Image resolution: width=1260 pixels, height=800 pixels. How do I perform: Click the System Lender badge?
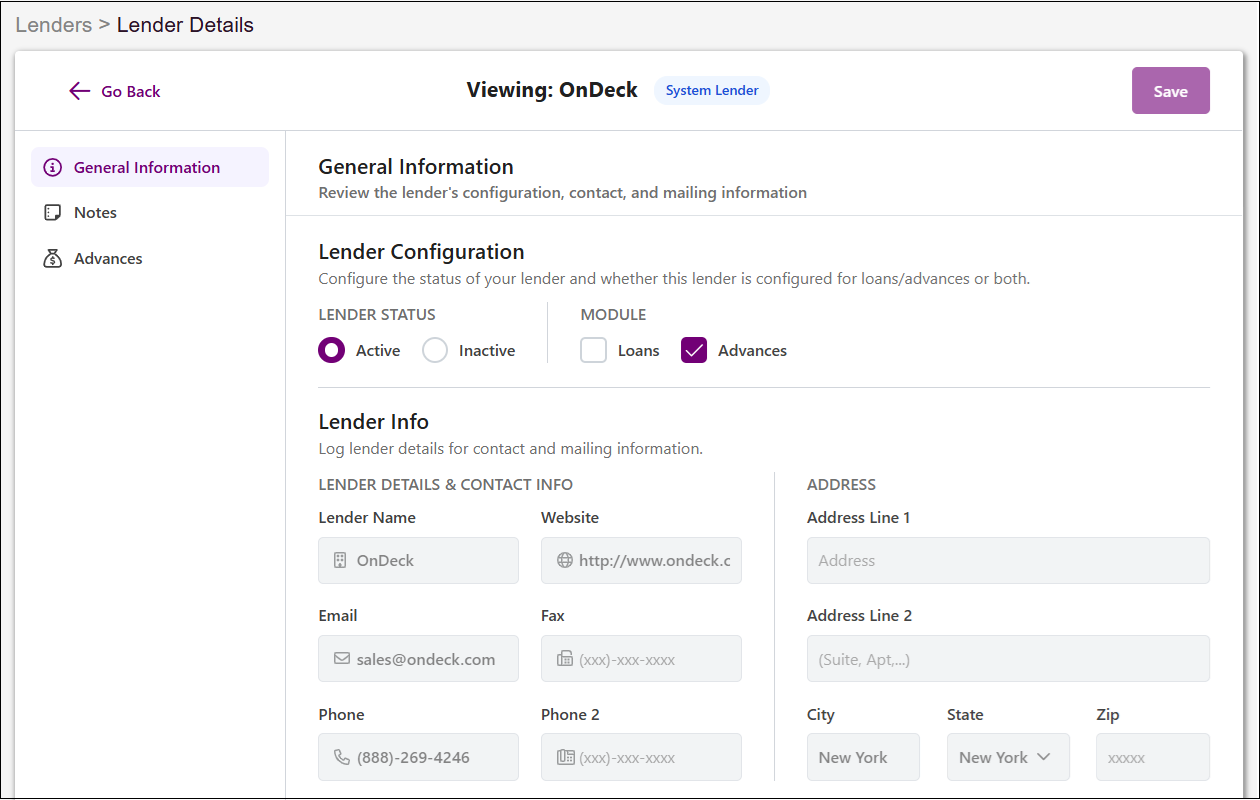(712, 90)
